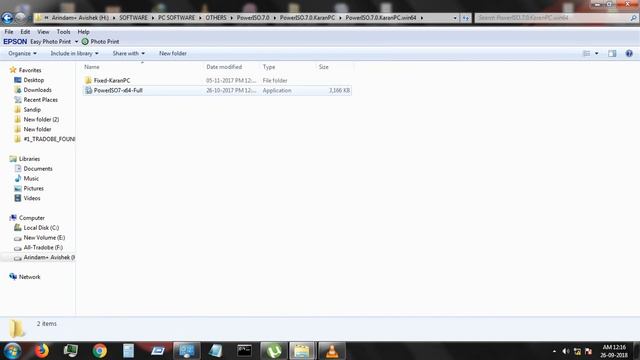The height and width of the screenshot is (360, 640).
Task: Click the volume speaker tray icon
Action: pos(566,351)
